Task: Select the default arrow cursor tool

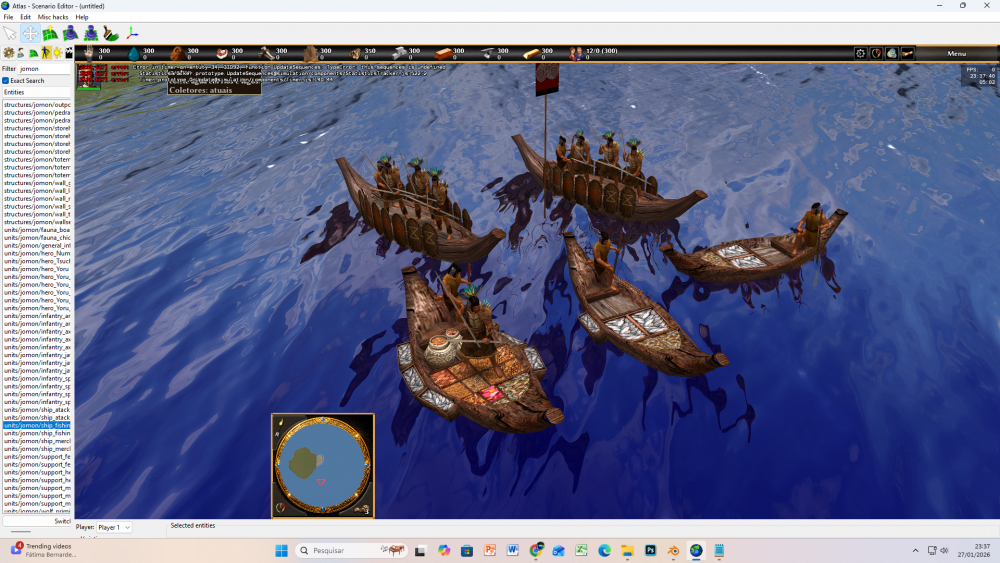Action: (x=10, y=34)
